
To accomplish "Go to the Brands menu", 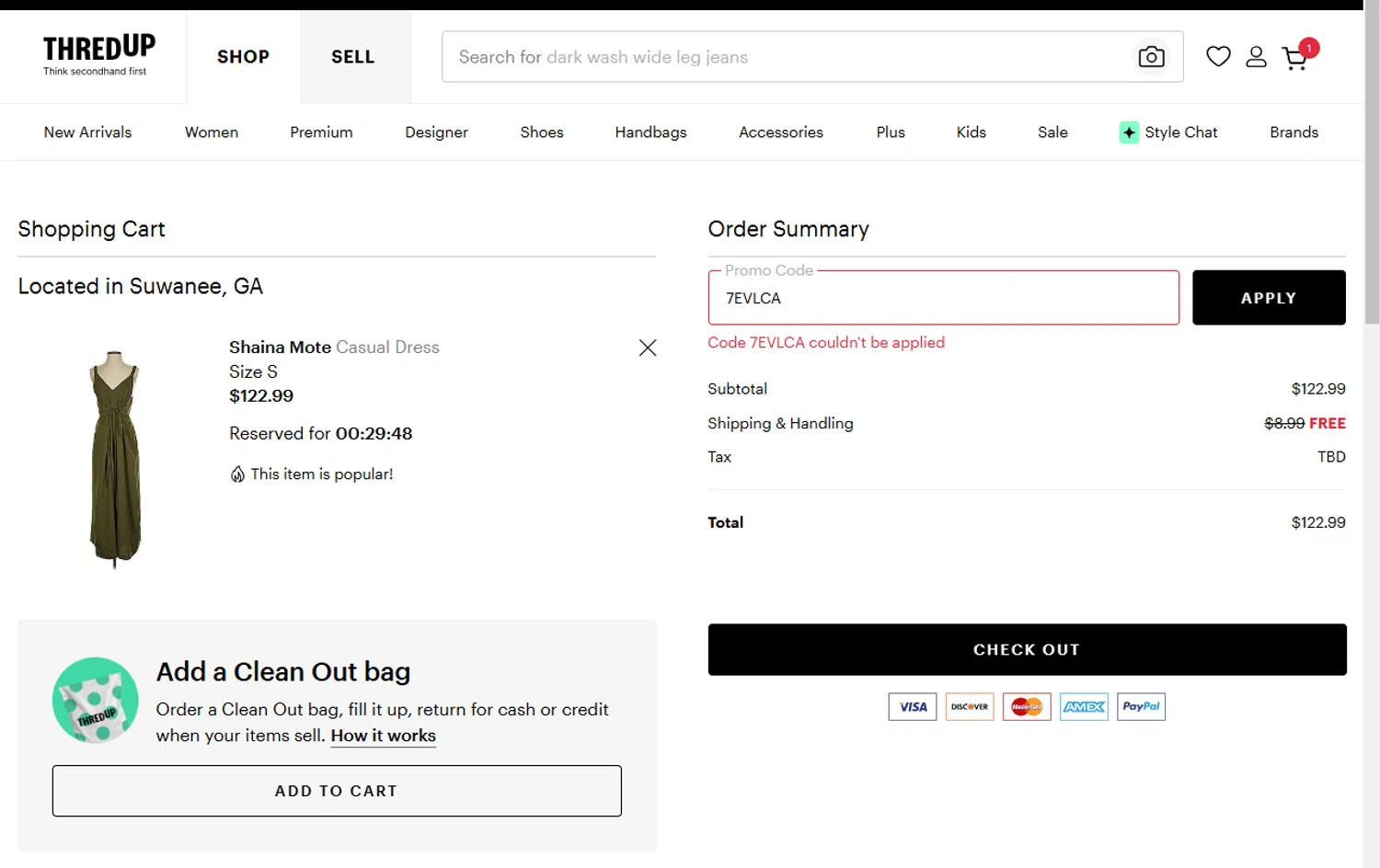I will [1294, 132].
